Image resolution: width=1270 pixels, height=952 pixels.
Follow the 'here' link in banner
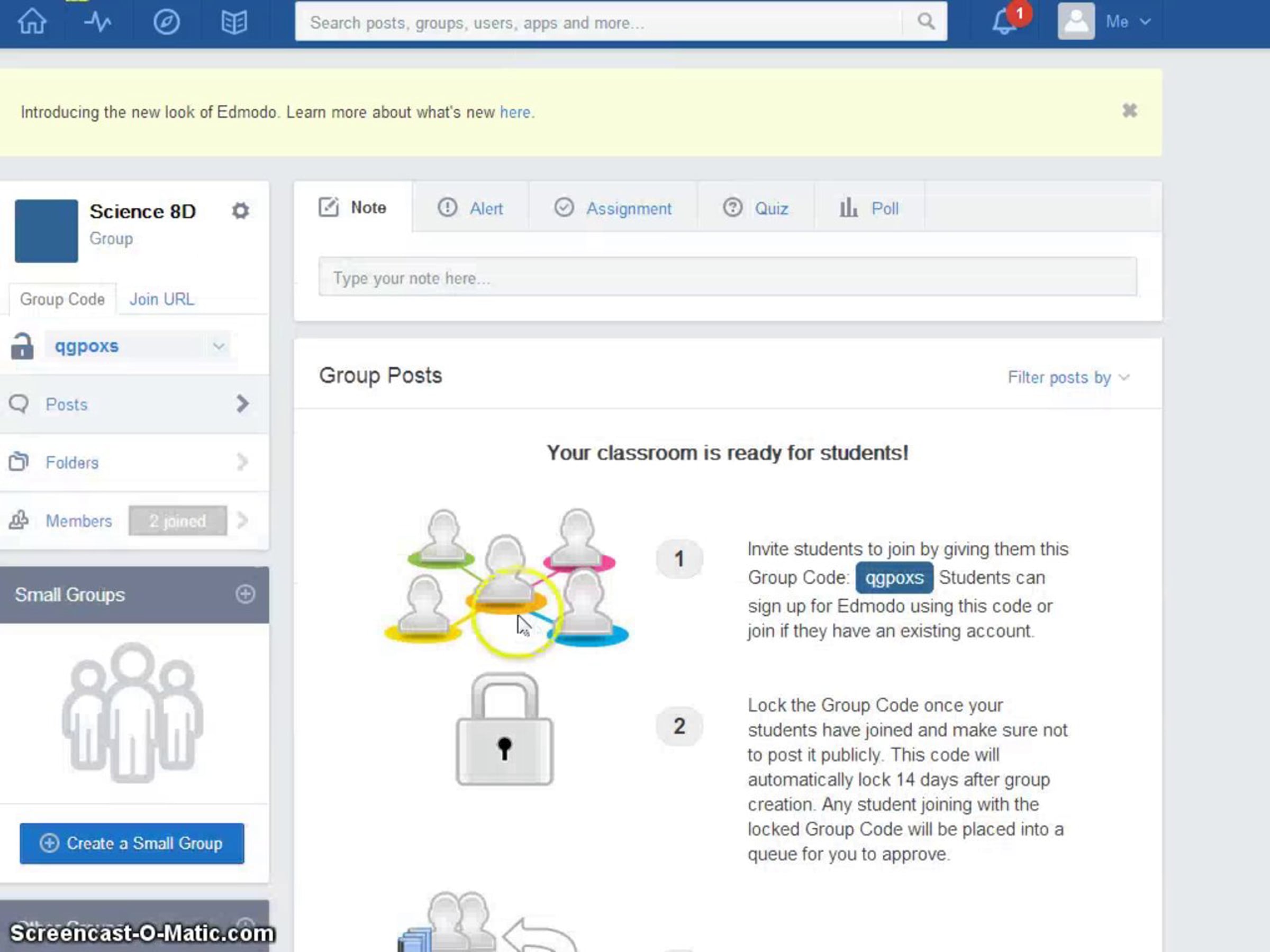[x=514, y=113]
